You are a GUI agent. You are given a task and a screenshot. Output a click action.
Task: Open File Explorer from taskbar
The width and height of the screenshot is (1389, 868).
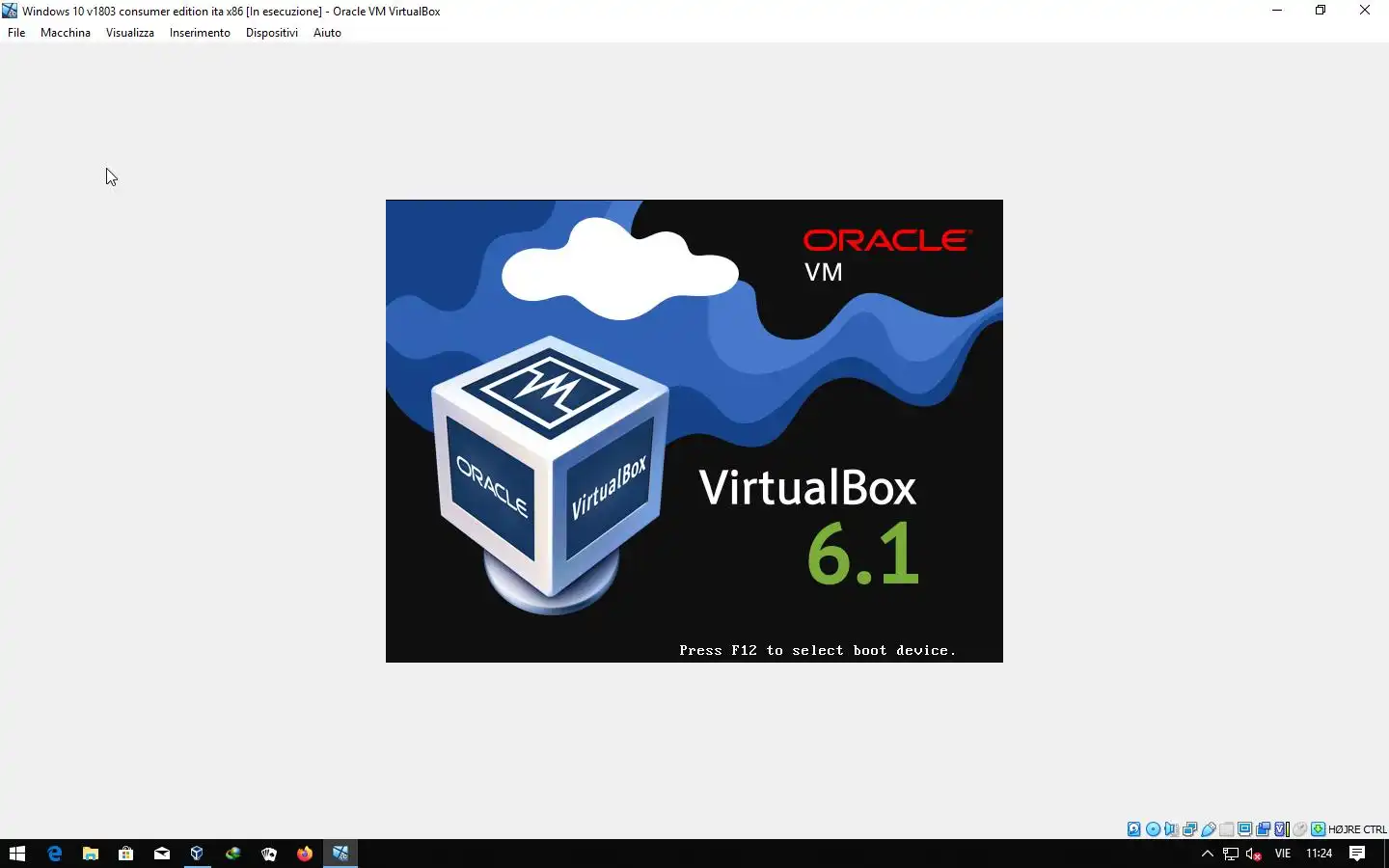coord(90,854)
